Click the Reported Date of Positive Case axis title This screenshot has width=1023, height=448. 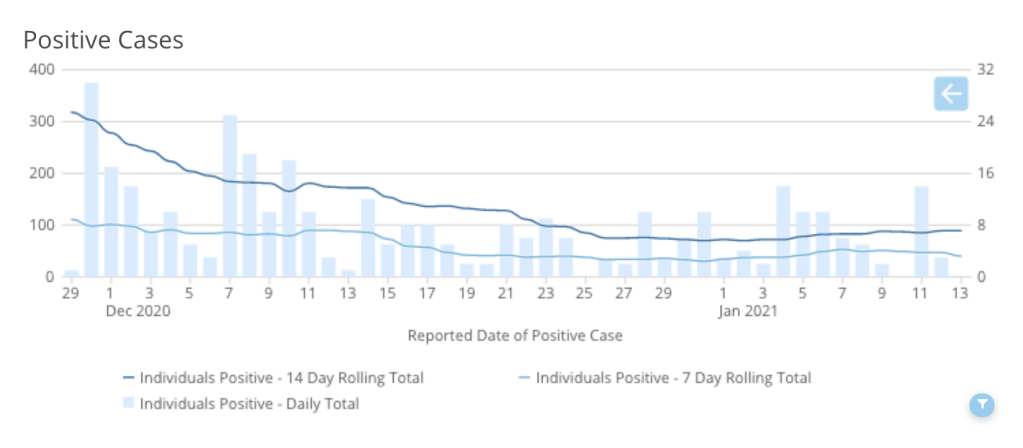[x=515, y=335]
